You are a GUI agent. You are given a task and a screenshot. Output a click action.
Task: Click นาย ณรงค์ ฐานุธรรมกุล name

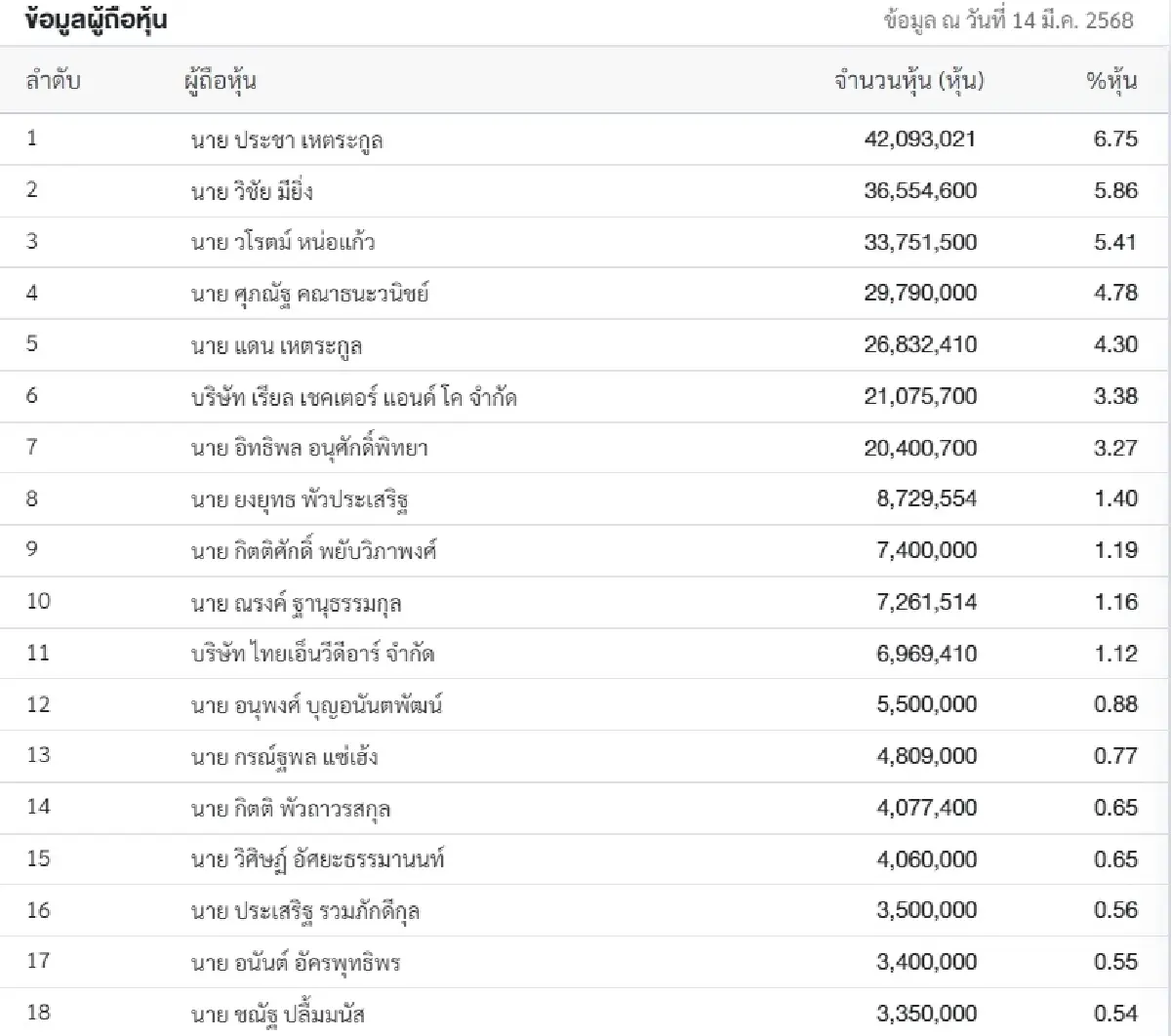click(x=297, y=604)
